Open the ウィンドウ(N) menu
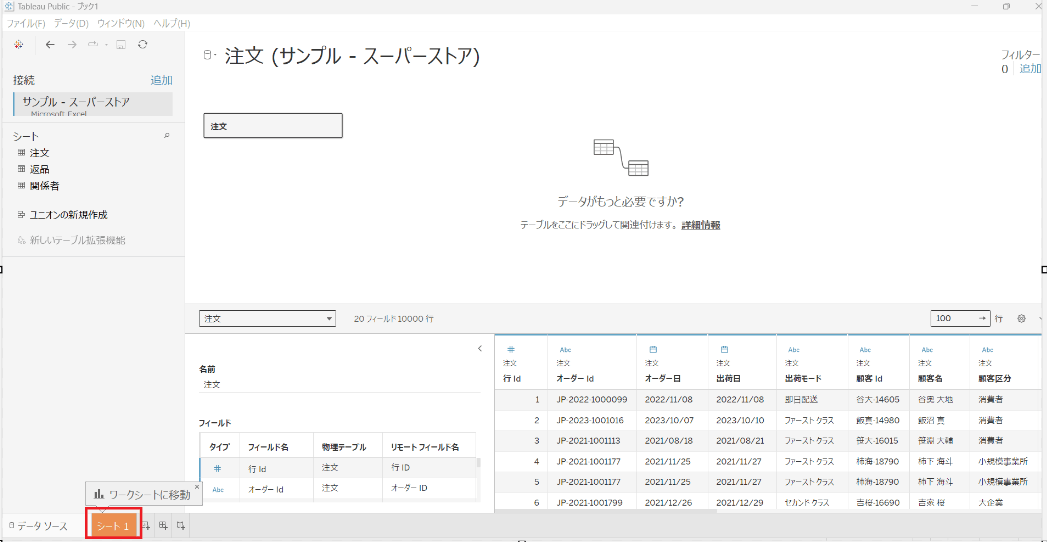This screenshot has width=1047, height=542. click(121, 23)
